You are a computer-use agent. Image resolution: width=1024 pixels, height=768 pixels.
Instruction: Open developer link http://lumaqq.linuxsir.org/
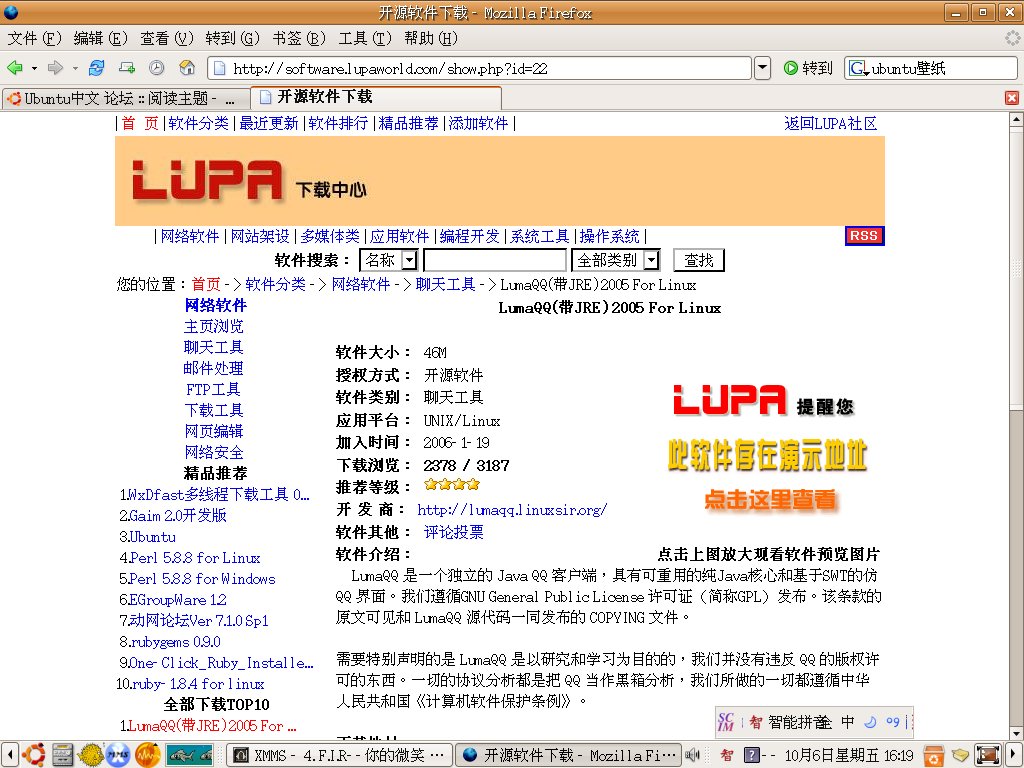point(512,509)
